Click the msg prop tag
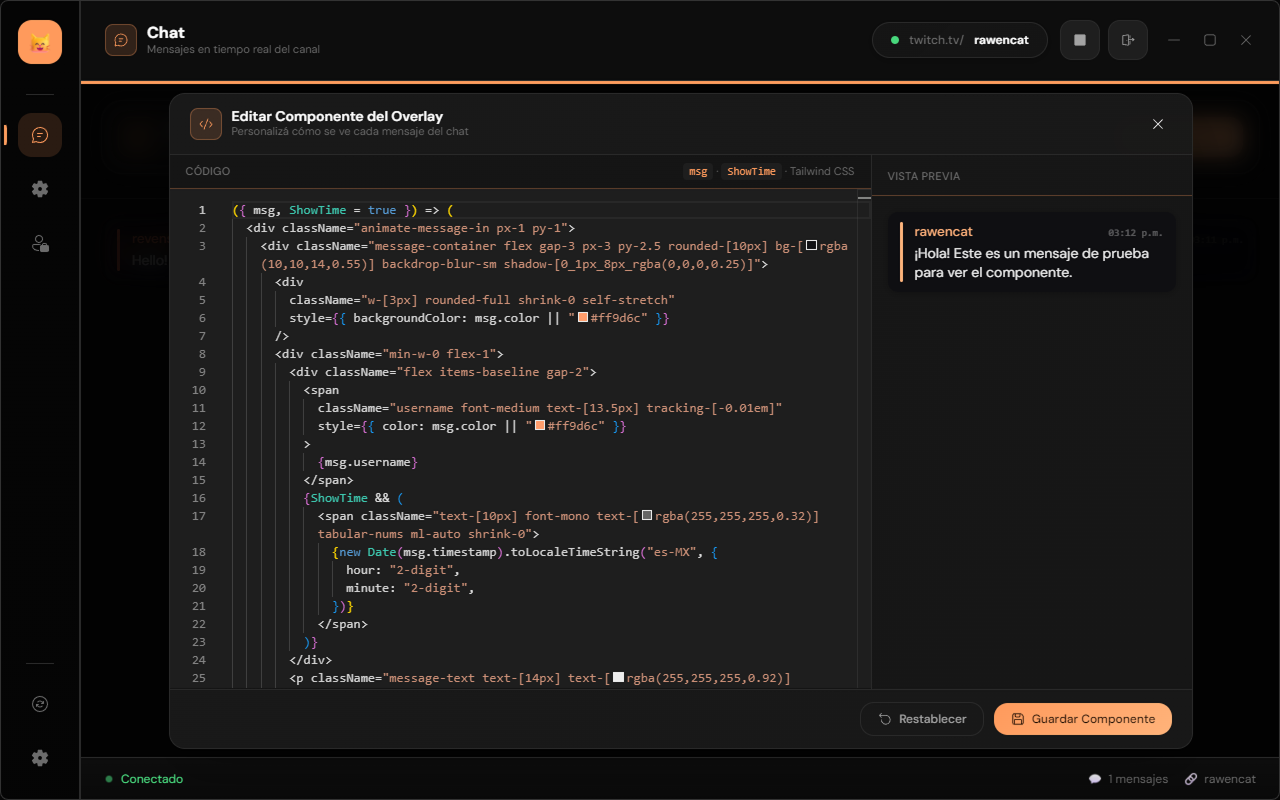This screenshot has height=800, width=1280. coord(698,171)
